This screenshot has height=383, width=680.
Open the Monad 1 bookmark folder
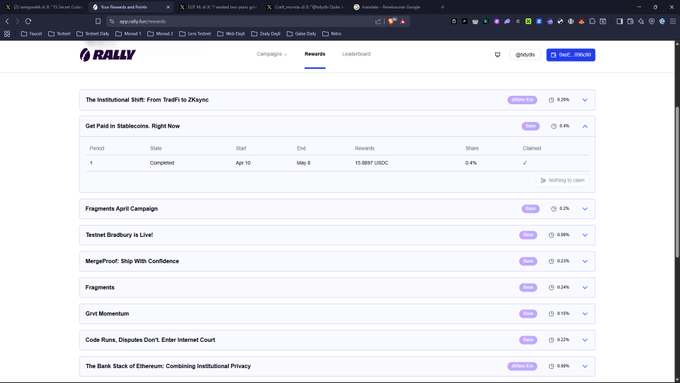click(128, 33)
